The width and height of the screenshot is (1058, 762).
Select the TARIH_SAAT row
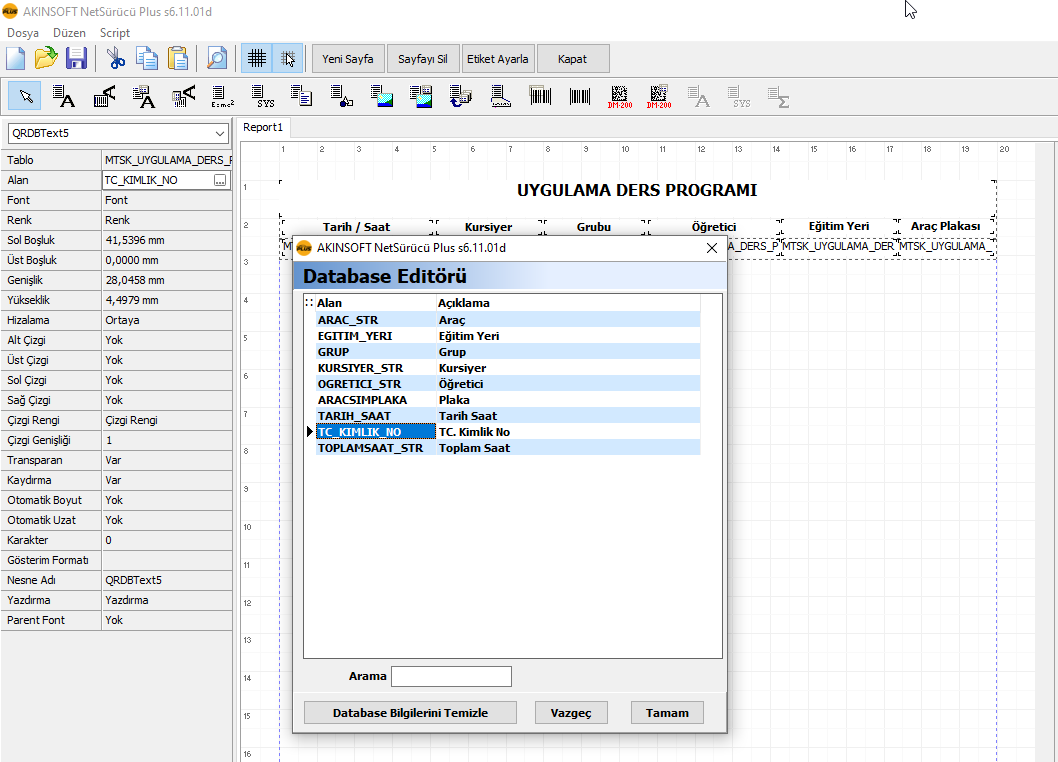pyautogui.click(x=507, y=416)
